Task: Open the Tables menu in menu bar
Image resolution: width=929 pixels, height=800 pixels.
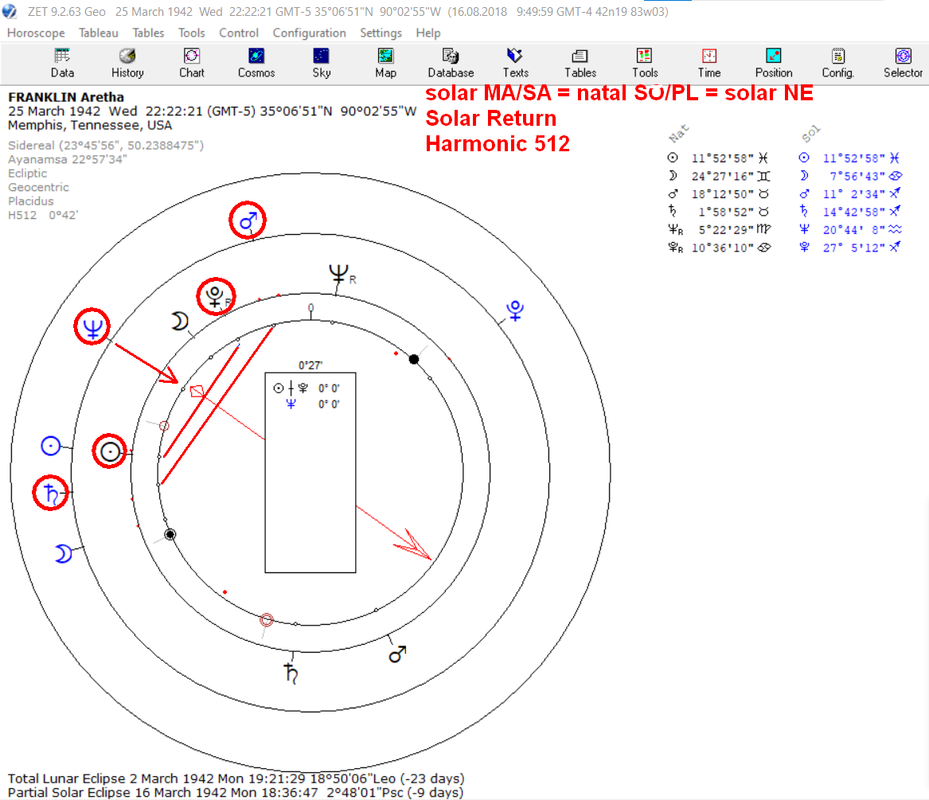Action: [x=148, y=33]
